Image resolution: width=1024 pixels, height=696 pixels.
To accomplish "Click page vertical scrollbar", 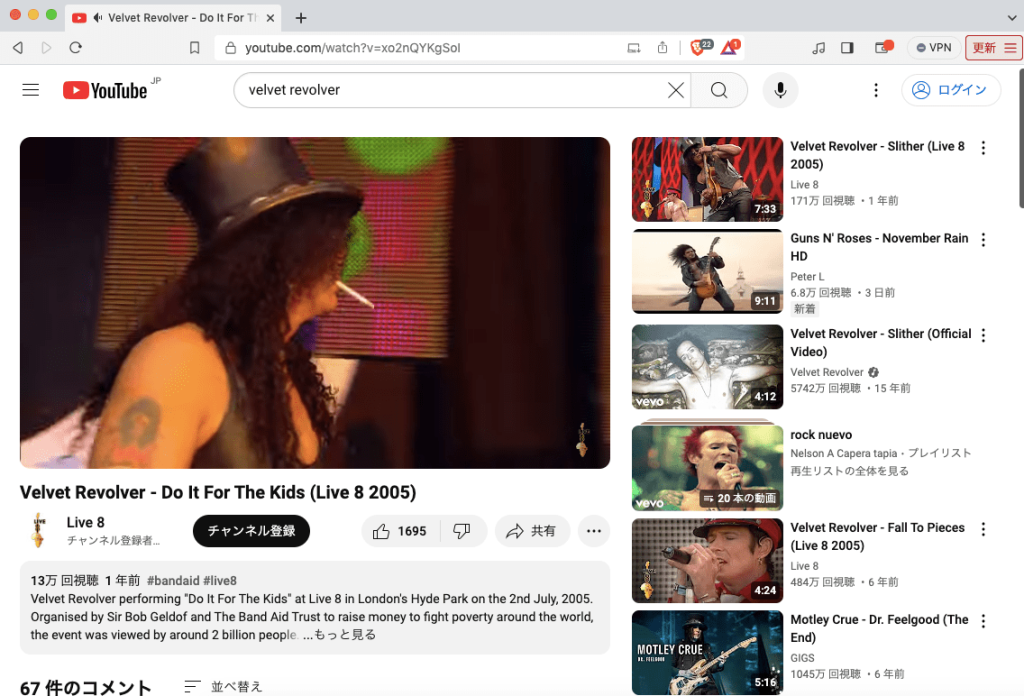I will click(1021, 137).
